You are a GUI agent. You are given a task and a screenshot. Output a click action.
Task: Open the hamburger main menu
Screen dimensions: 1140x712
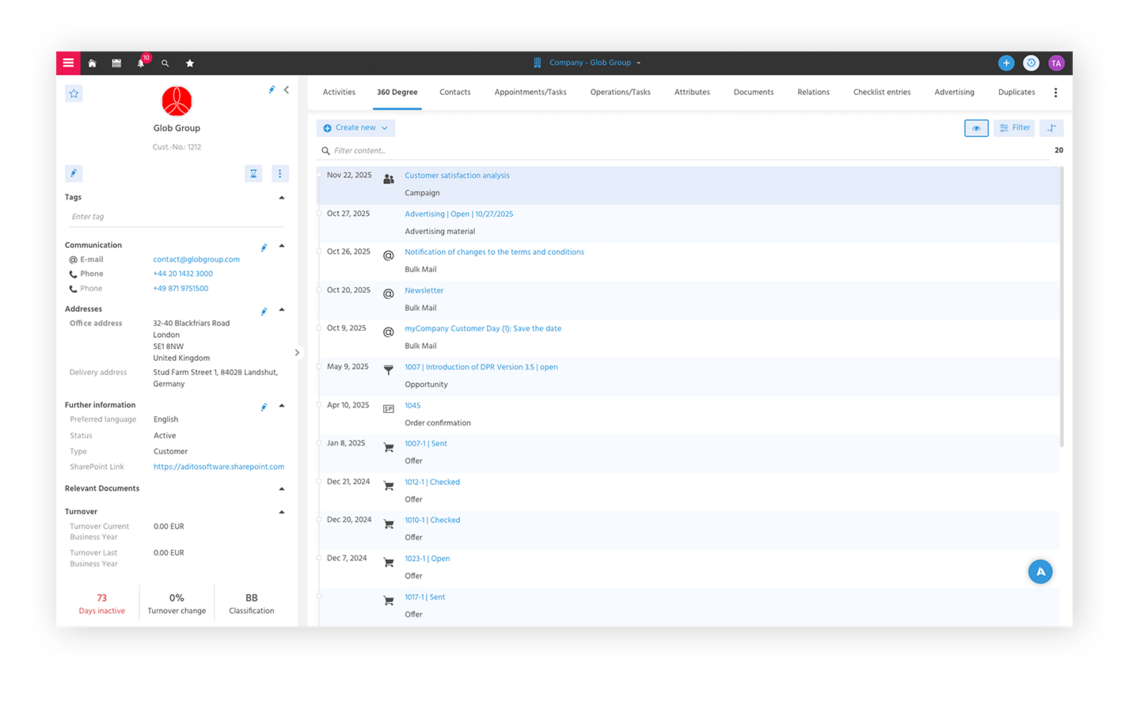pos(67,62)
